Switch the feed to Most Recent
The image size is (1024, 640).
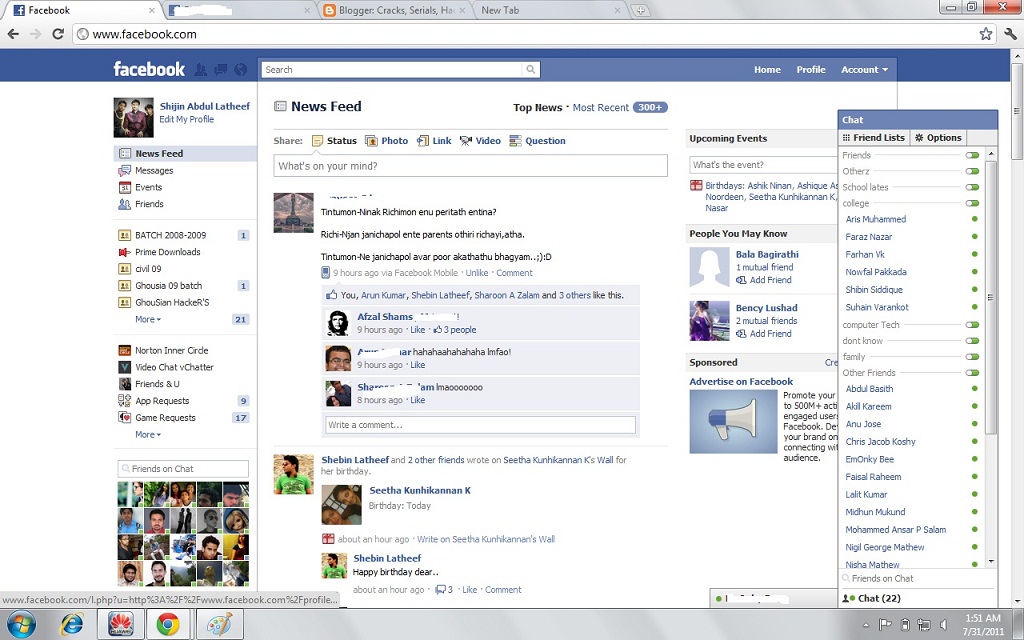pyautogui.click(x=601, y=108)
